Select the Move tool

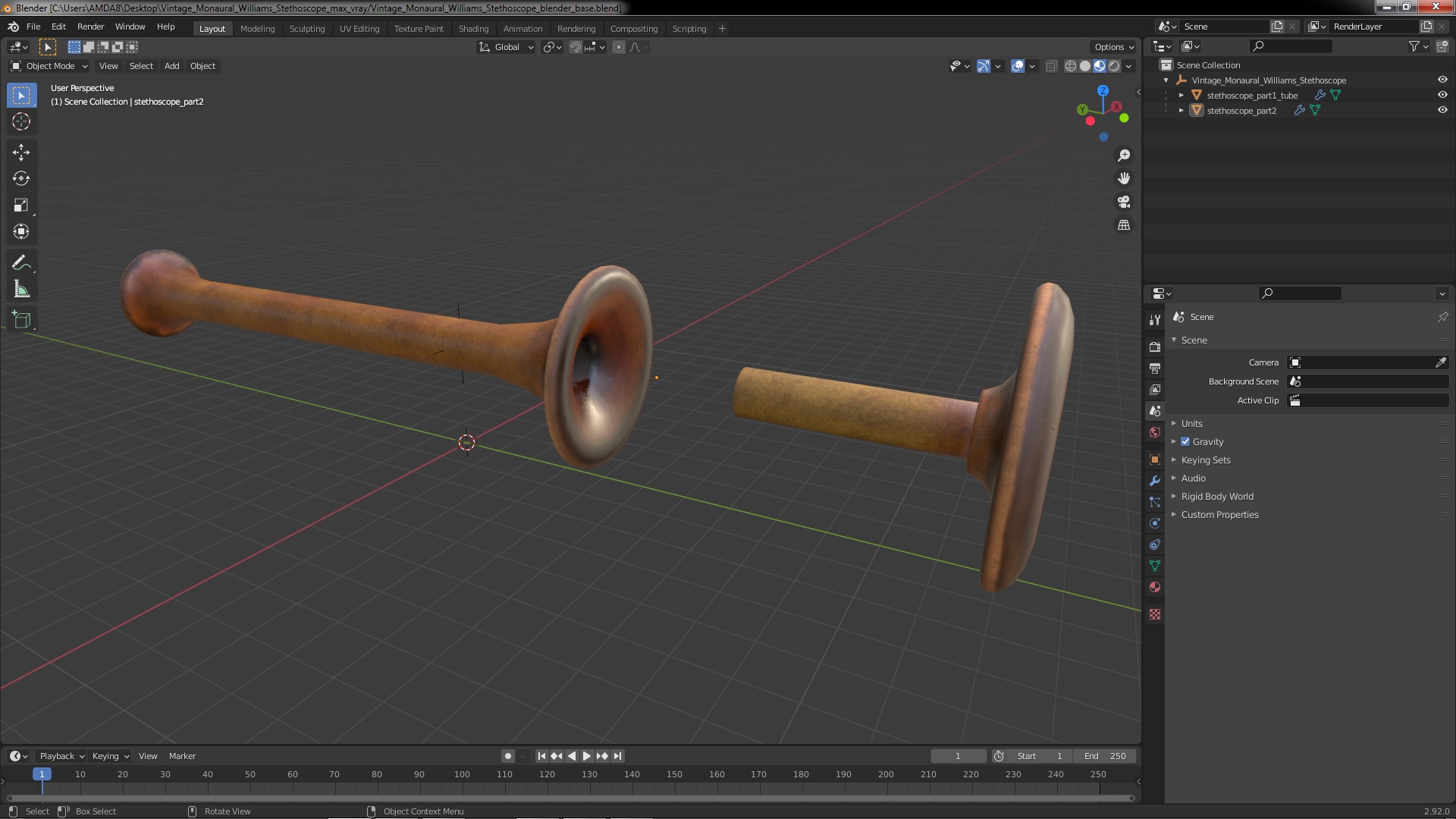(21, 152)
